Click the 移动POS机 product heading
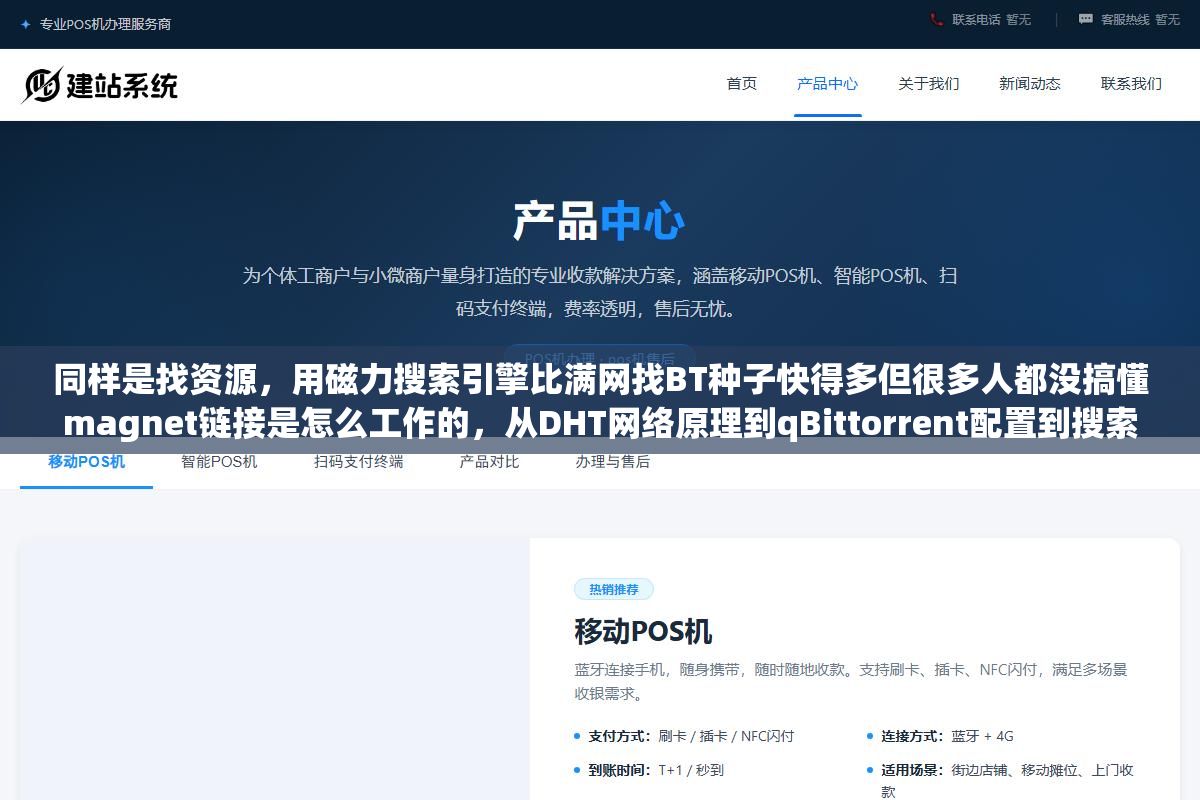This screenshot has height=800, width=1200. pos(643,631)
